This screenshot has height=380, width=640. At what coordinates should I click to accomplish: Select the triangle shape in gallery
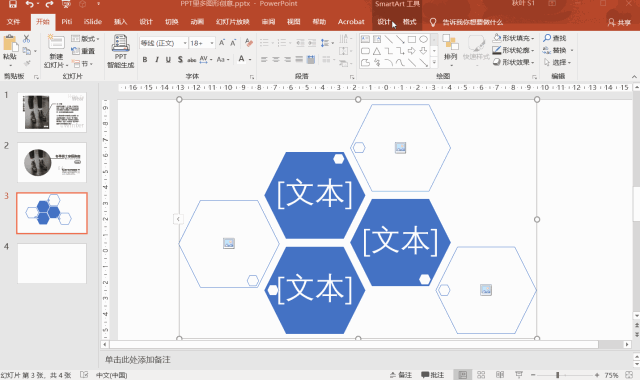377,51
